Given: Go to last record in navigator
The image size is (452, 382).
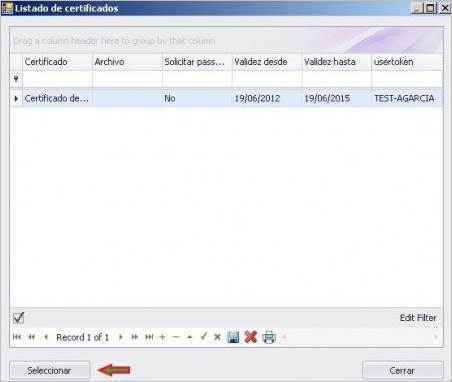Looking at the screenshot, I should coord(149,337).
